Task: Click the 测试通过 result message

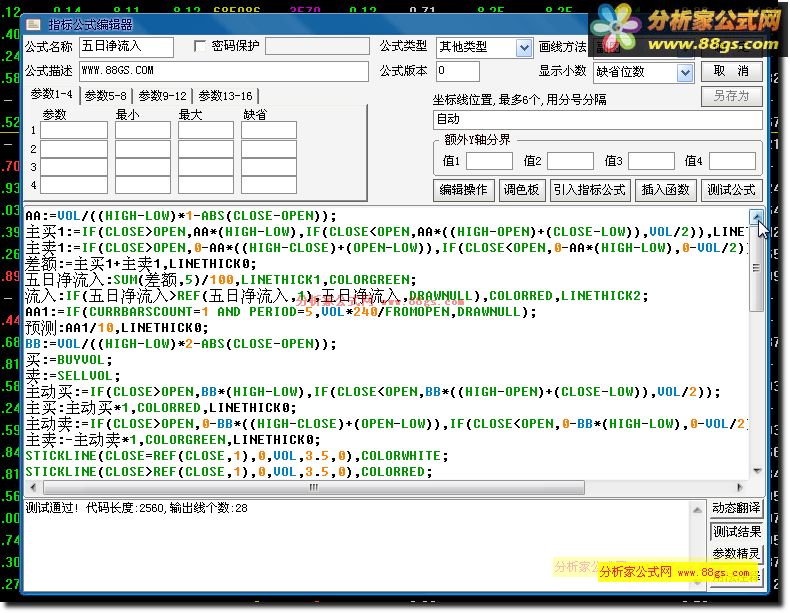Action: point(137,508)
